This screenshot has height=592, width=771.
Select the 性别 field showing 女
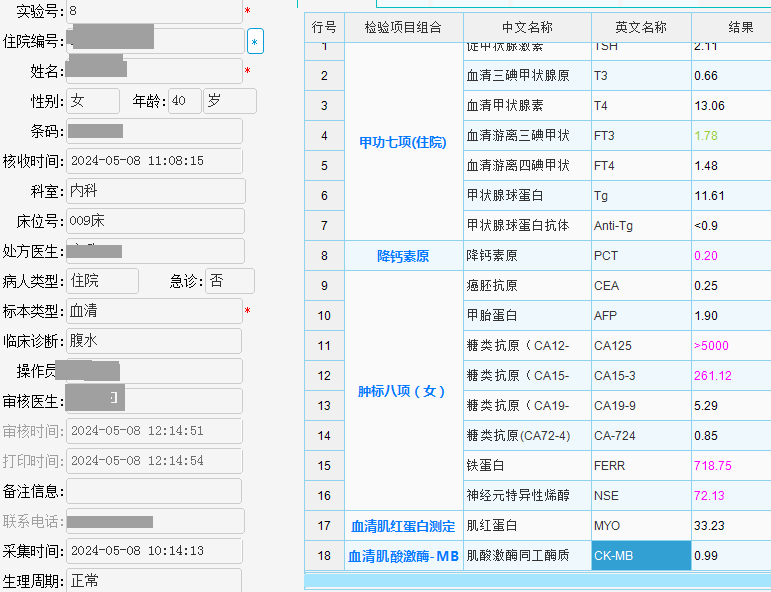tap(94, 101)
